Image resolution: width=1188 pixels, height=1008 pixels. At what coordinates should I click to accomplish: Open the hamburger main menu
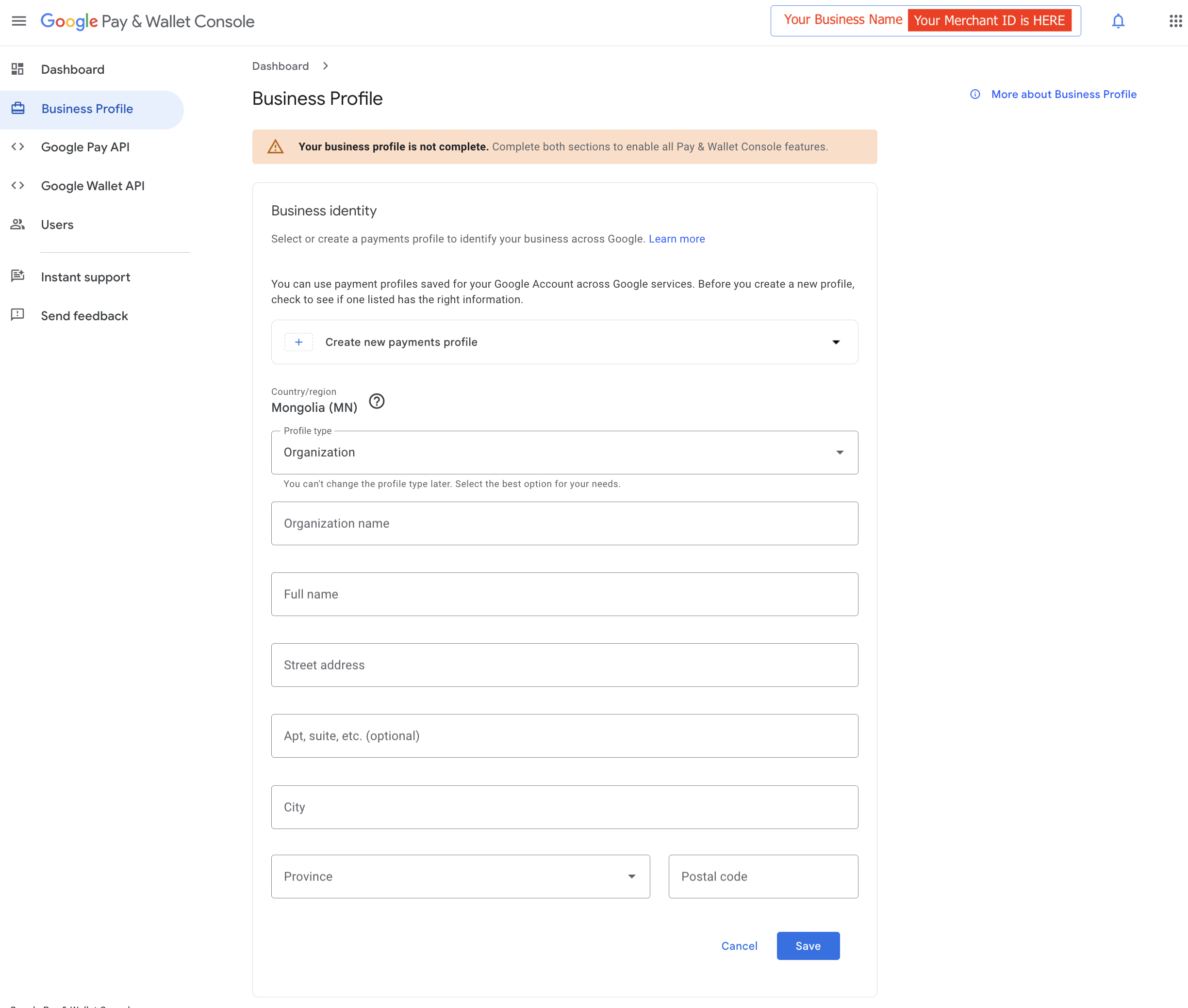click(19, 22)
